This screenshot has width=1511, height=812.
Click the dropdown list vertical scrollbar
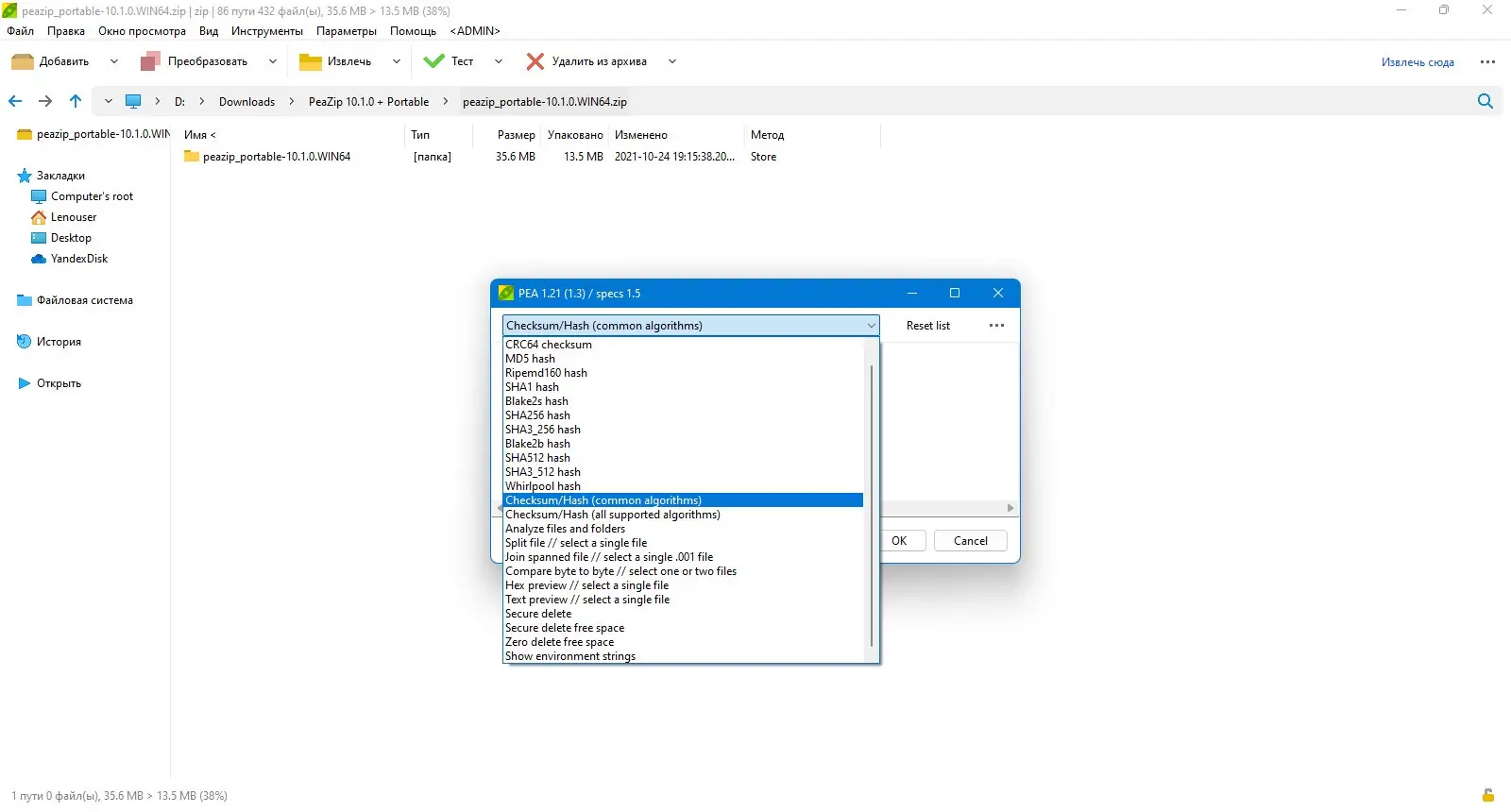pyautogui.click(x=871, y=505)
